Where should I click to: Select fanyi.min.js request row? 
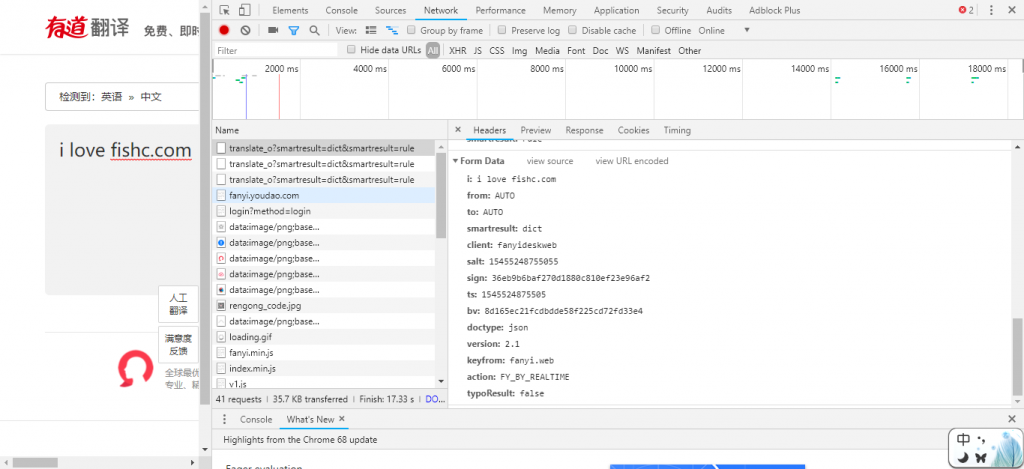324,353
